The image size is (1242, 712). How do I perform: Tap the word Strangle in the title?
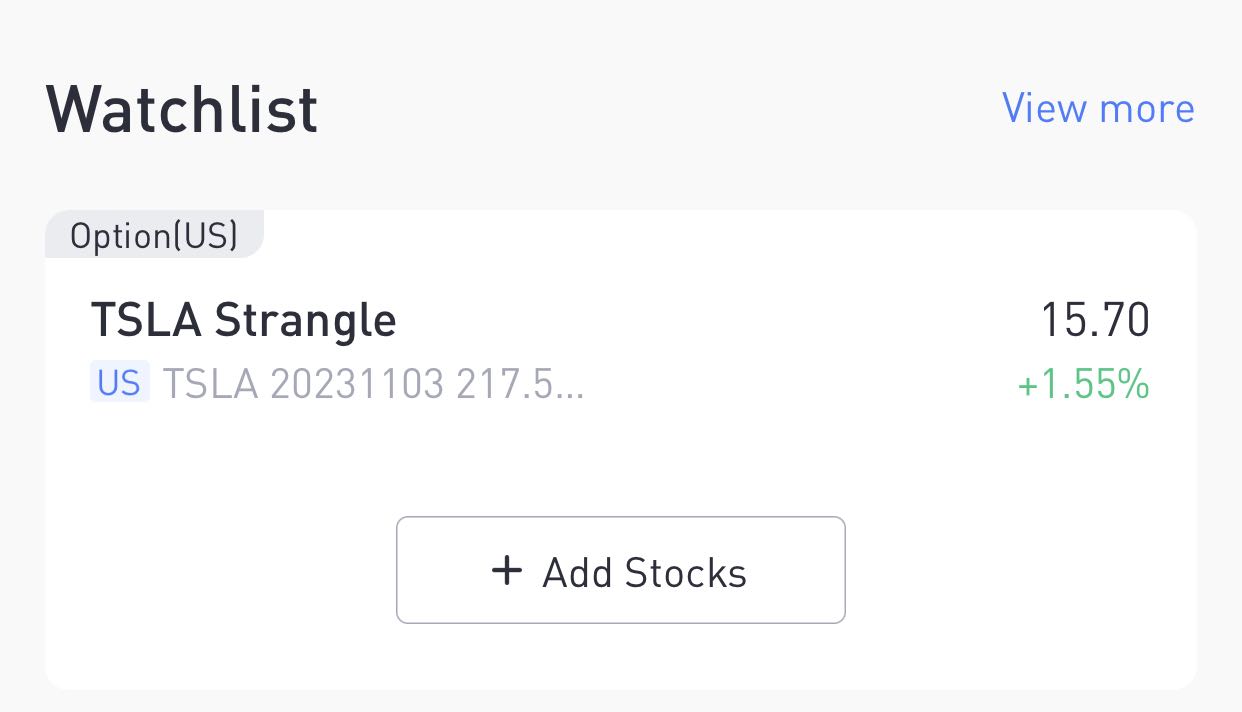click(305, 320)
